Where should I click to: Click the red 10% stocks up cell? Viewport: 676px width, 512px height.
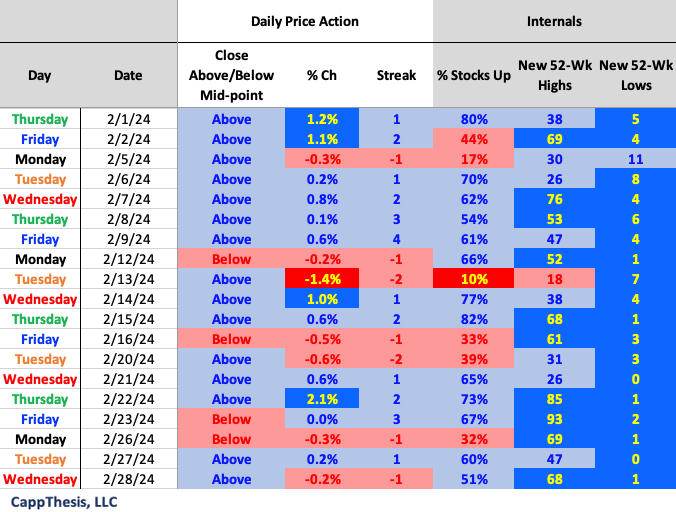(474, 279)
